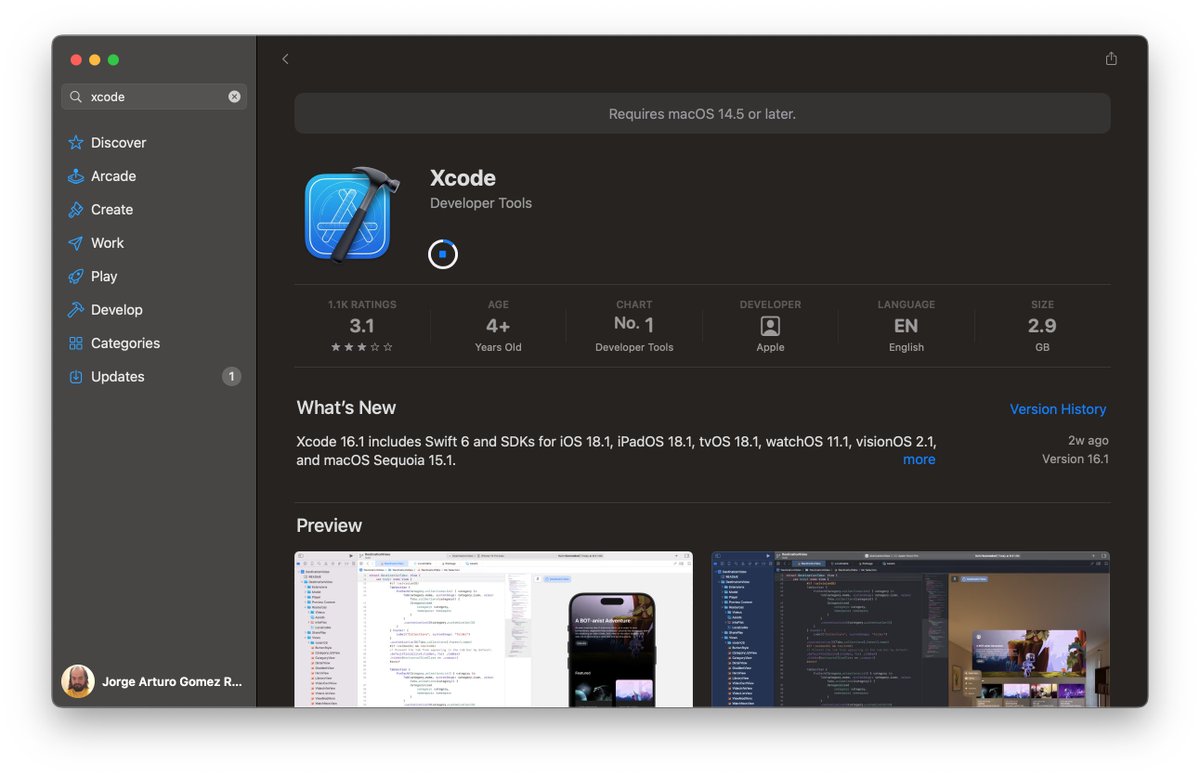1200x776 pixels.
Task: Click the Xcode app title
Action: (463, 178)
